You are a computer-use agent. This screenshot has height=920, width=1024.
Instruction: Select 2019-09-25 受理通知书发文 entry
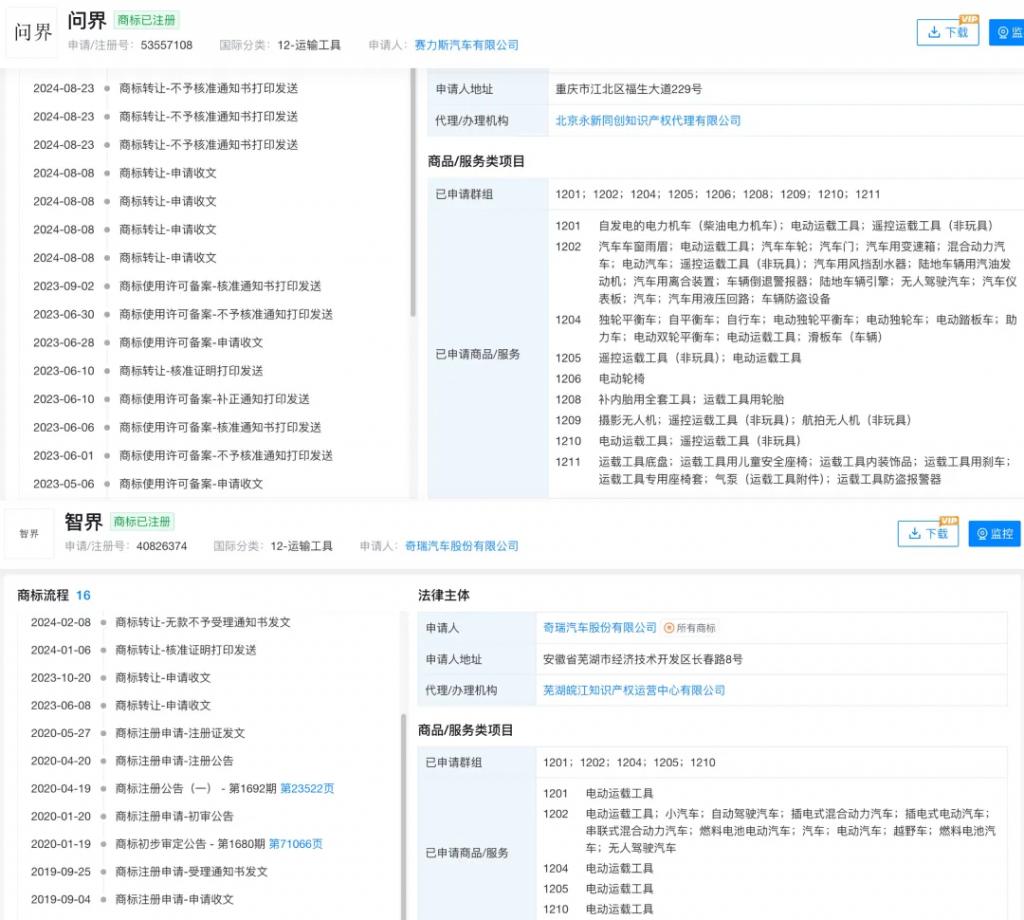pos(149,872)
